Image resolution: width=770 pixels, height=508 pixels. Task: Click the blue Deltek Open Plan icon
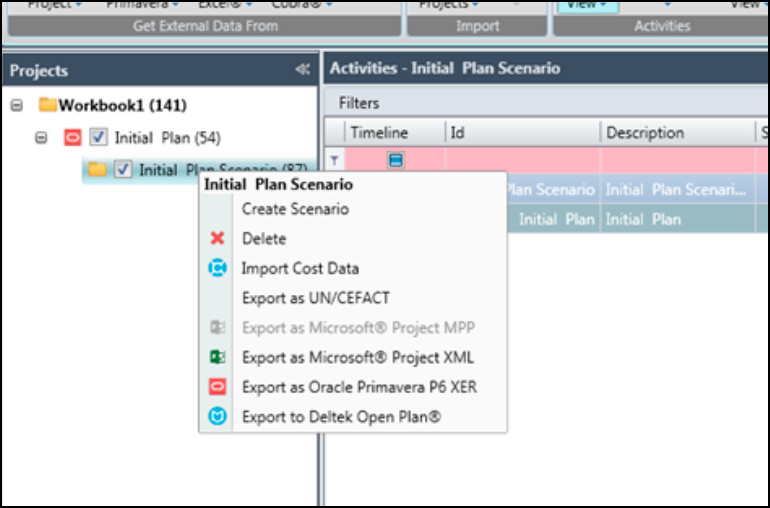(x=218, y=417)
